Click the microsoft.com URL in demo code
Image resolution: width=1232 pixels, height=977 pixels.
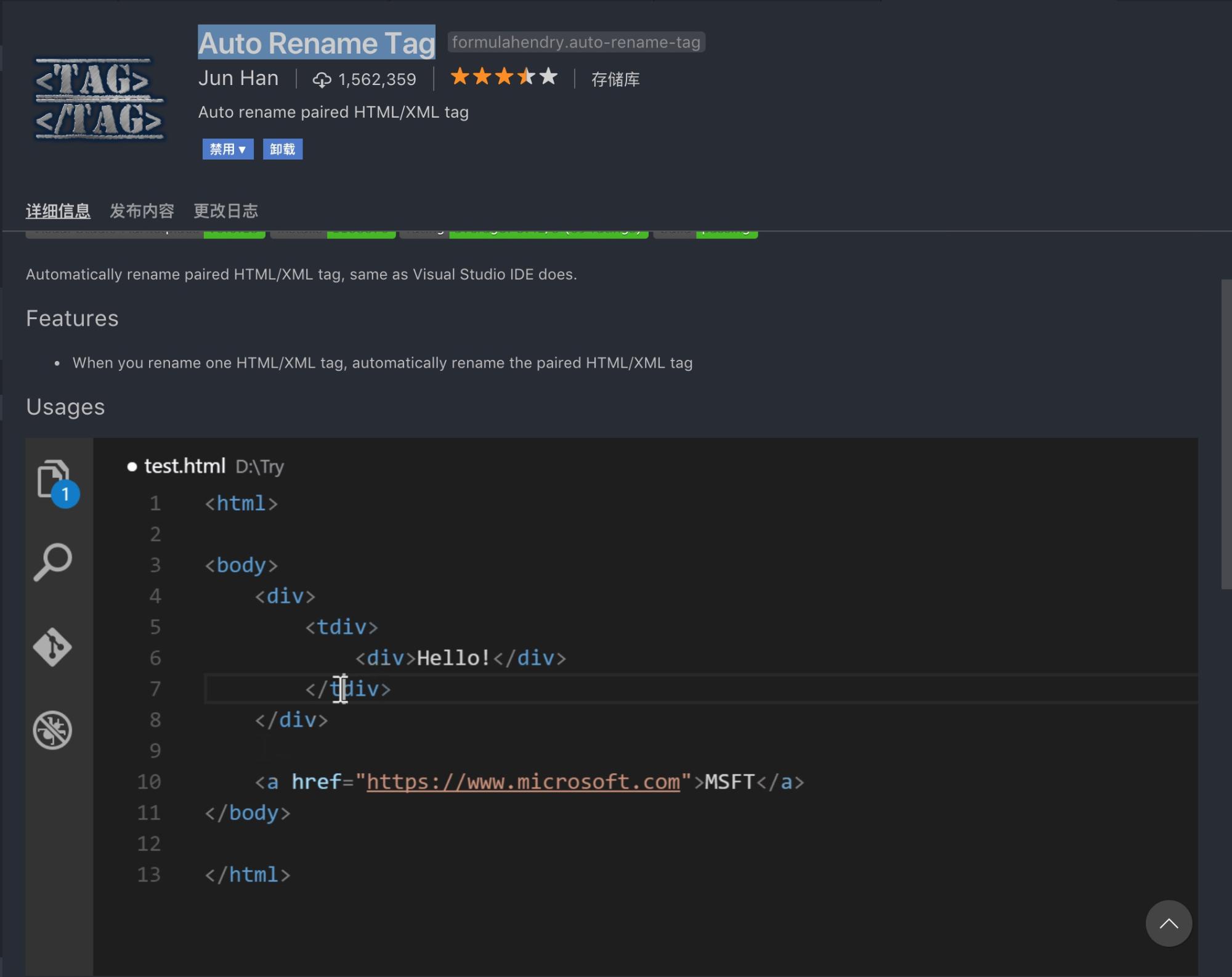click(523, 782)
